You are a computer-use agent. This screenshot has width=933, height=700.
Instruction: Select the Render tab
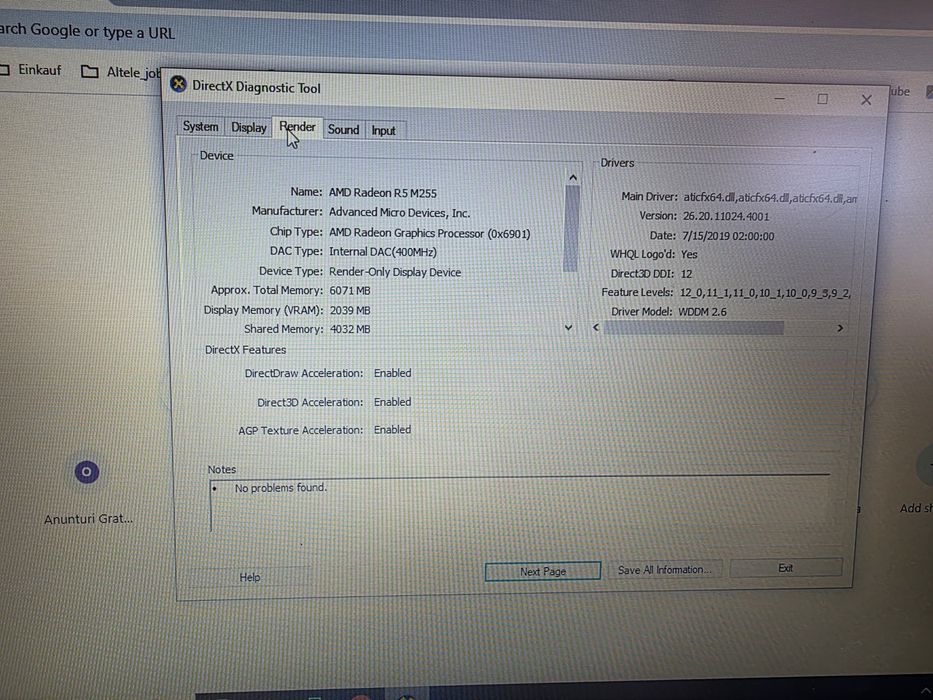tap(298, 127)
